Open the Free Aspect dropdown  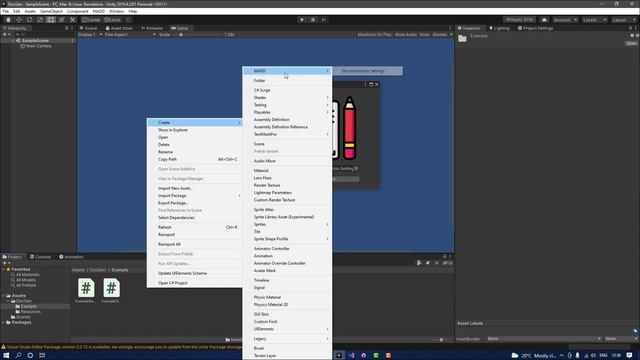(130, 35)
